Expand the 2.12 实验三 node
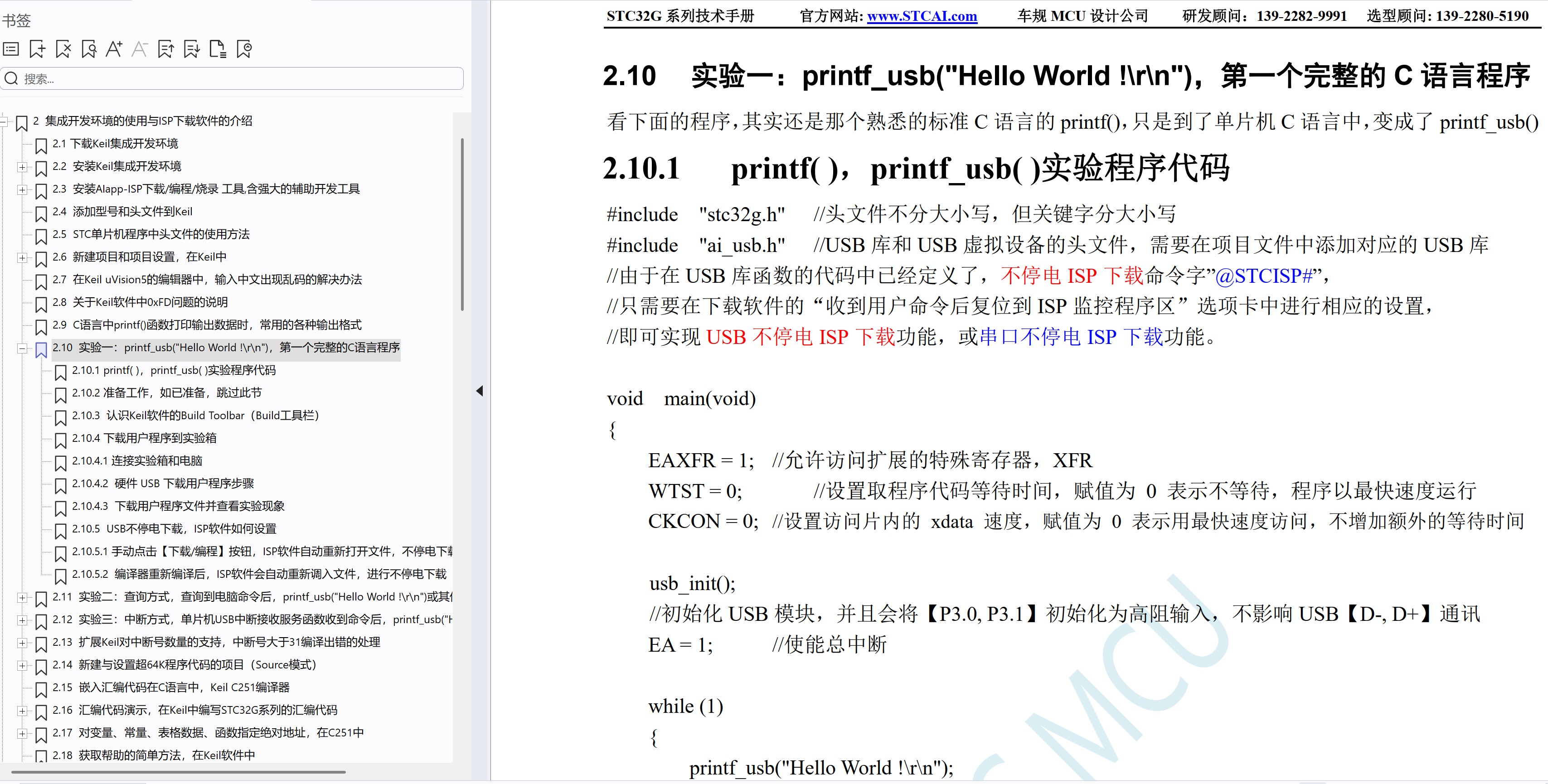Screen dimensions: 1548x784 pos(22,620)
